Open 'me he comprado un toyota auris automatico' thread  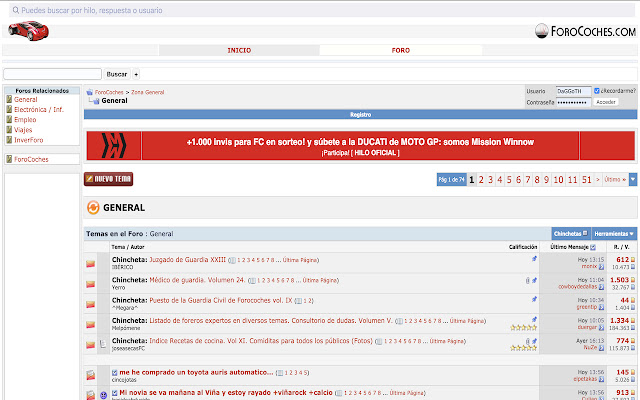point(196,372)
